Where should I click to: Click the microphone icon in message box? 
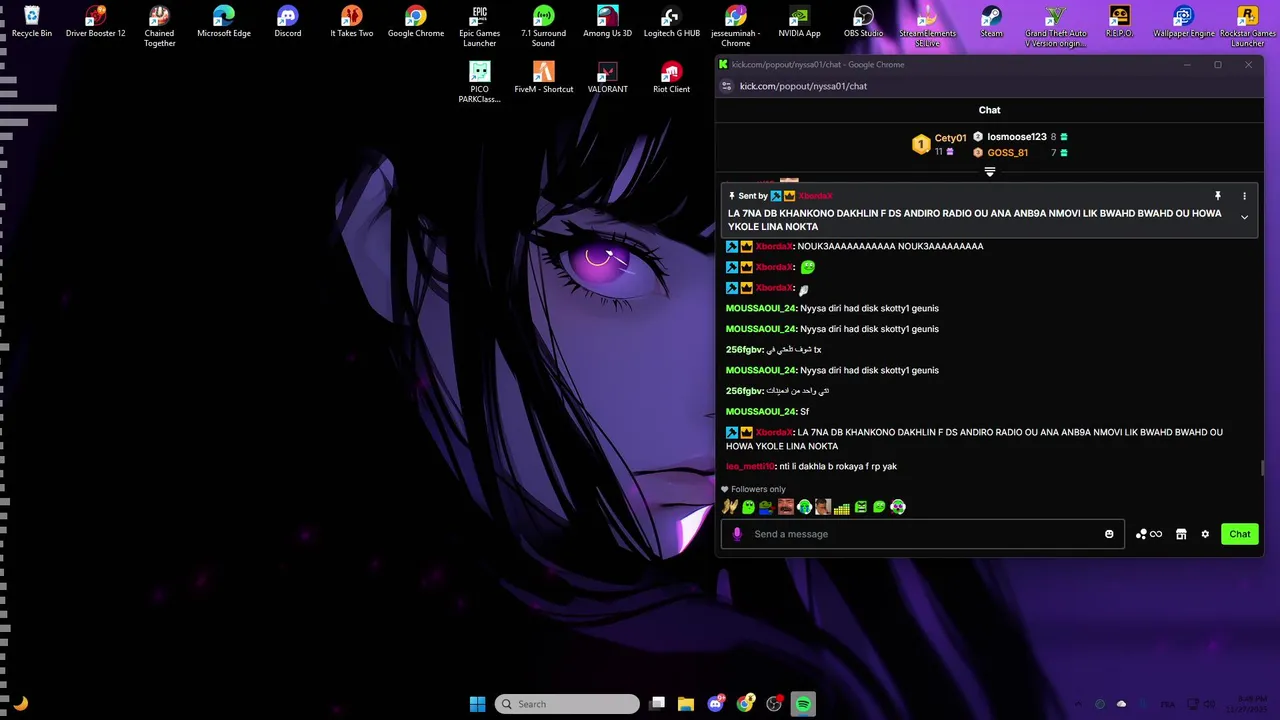(x=737, y=534)
